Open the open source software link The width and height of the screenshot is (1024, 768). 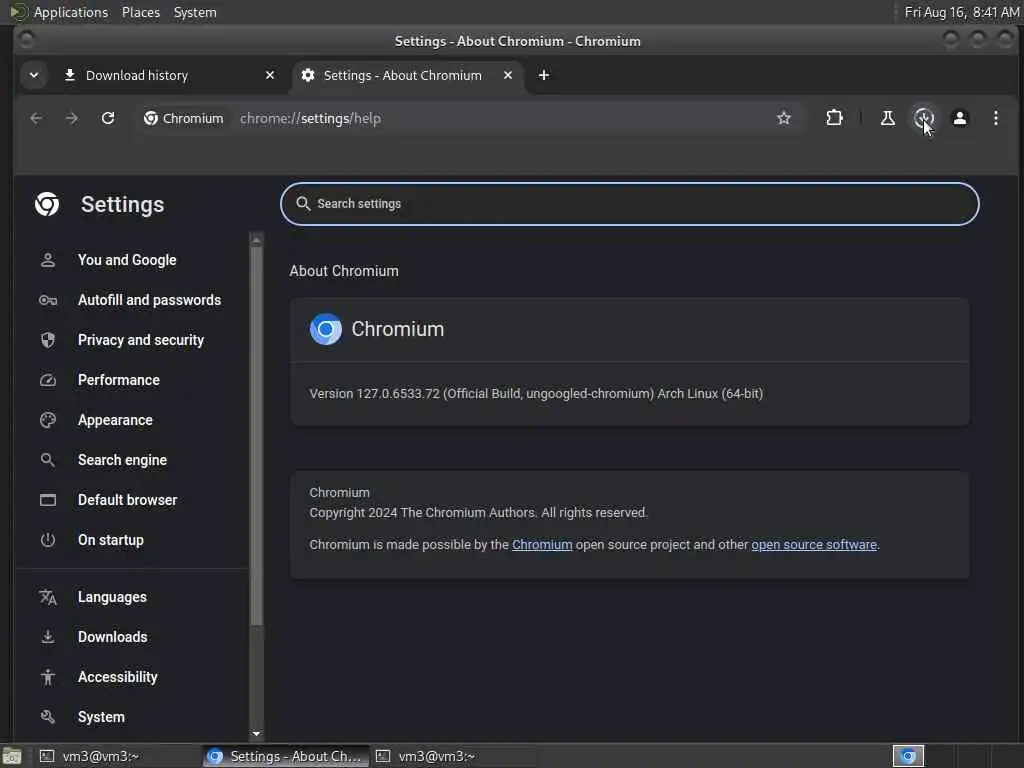[x=814, y=545]
